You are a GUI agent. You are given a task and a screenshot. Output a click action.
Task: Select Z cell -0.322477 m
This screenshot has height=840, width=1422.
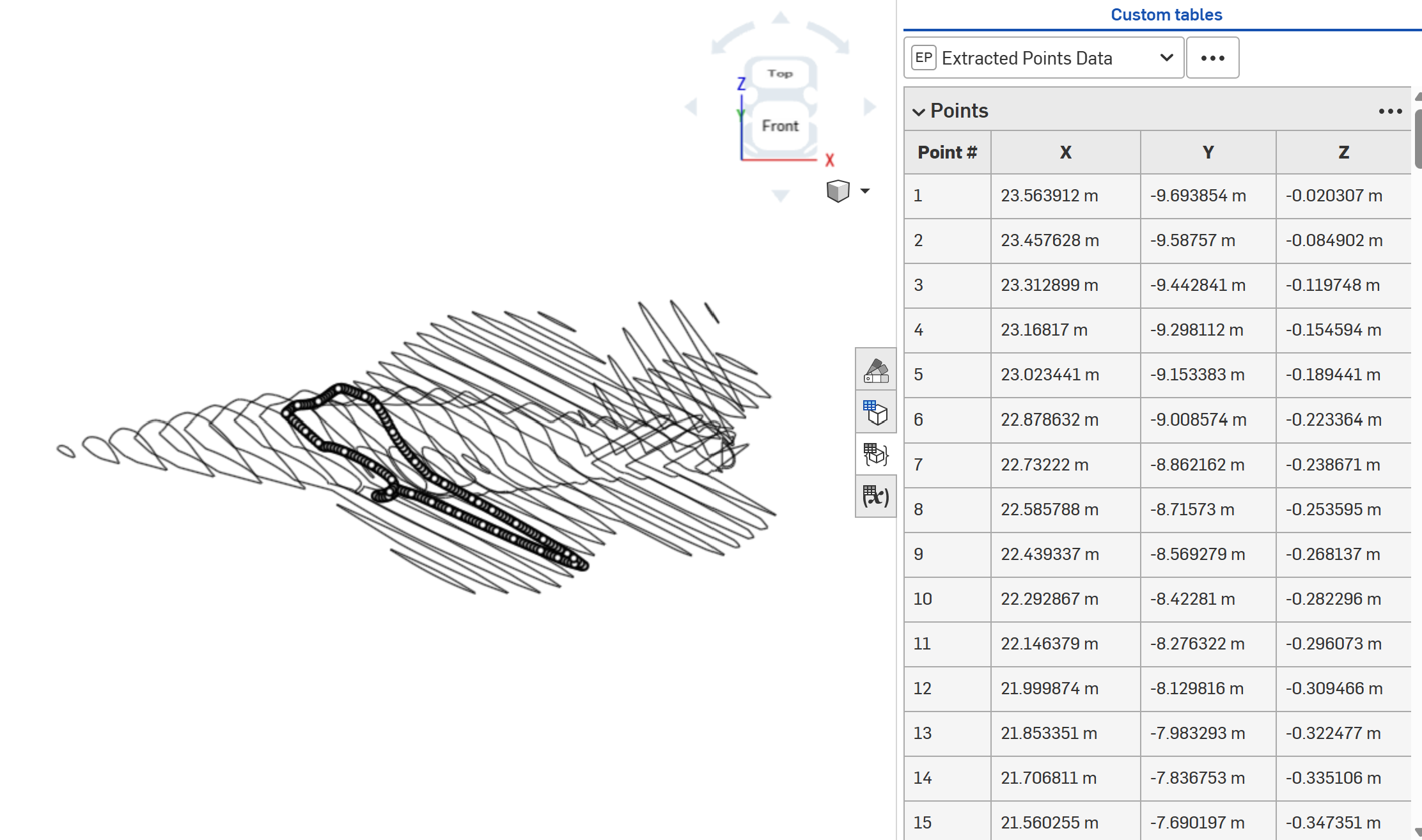pos(1344,733)
